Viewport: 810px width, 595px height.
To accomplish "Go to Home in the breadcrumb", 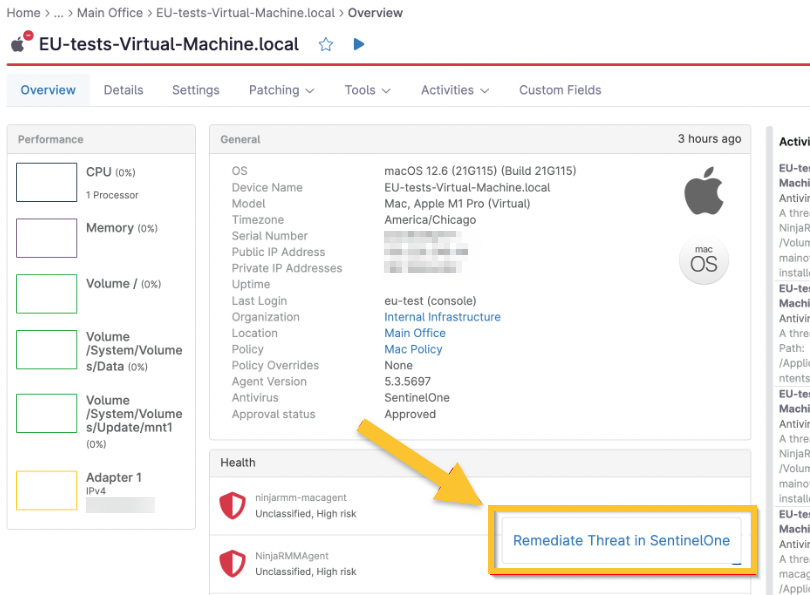I will [23, 13].
